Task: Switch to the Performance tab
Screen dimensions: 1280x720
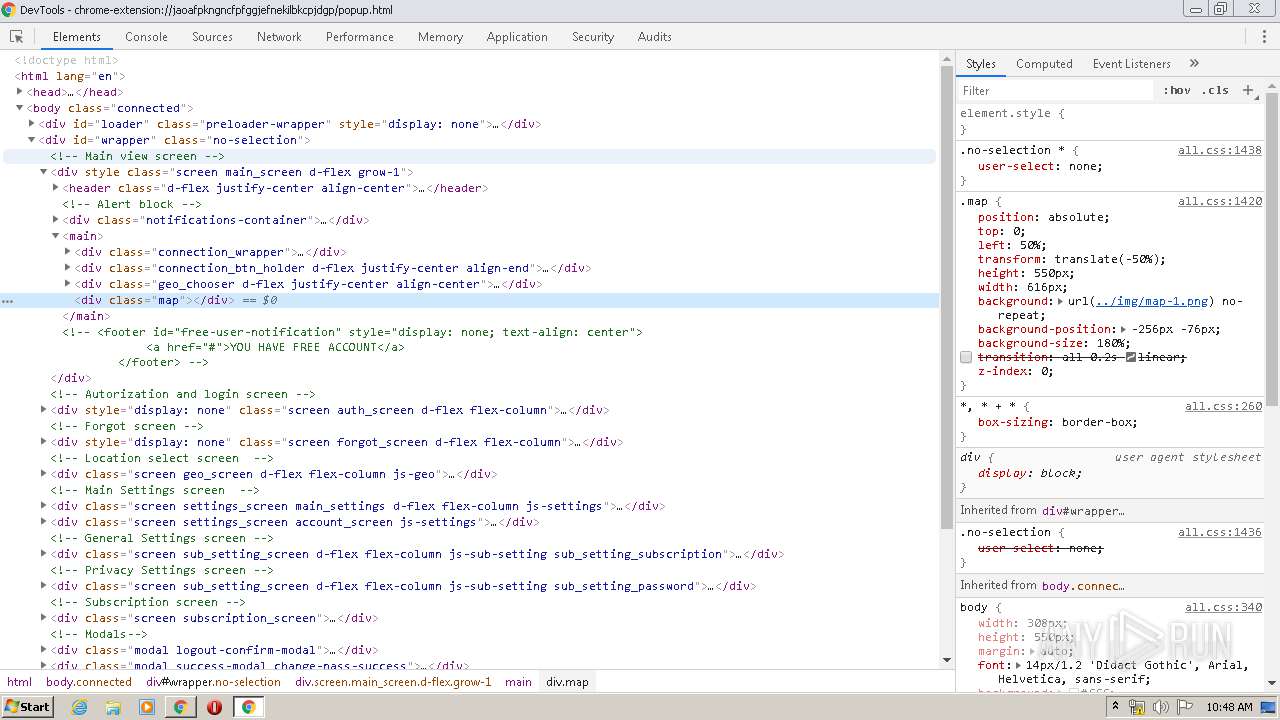Action: click(x=360, y=36)
